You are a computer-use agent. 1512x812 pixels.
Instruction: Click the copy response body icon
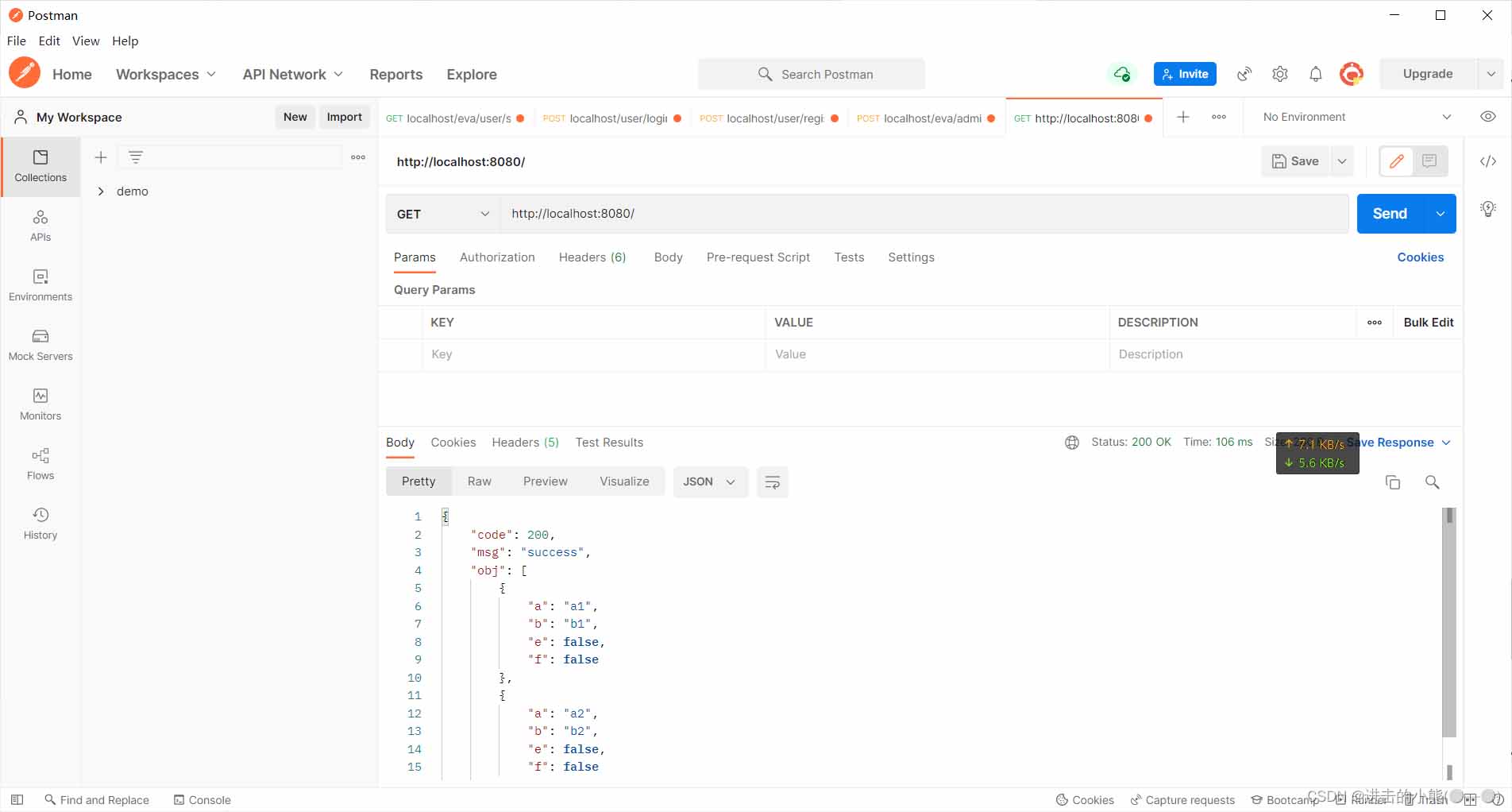tap(1392, 482)
